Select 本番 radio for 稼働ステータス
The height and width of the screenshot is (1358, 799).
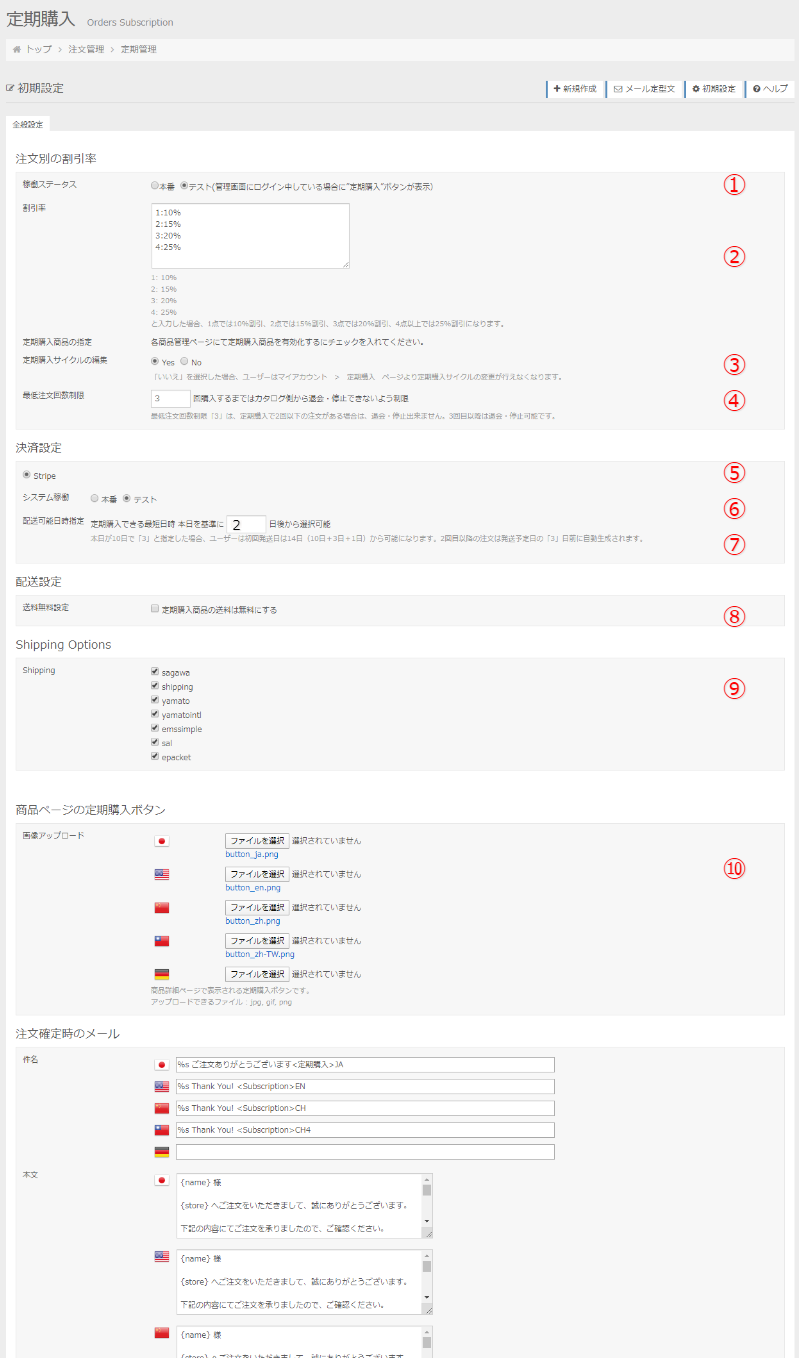click(x=154, y=185)
